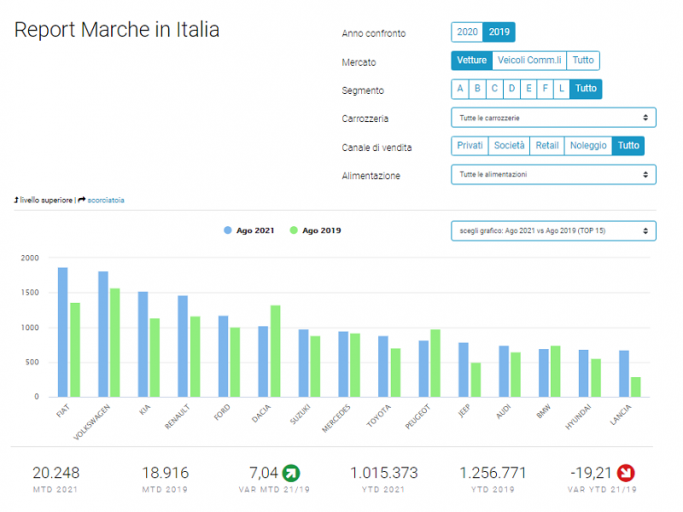Click the VAR YTD value -19,21

(591, 473)
